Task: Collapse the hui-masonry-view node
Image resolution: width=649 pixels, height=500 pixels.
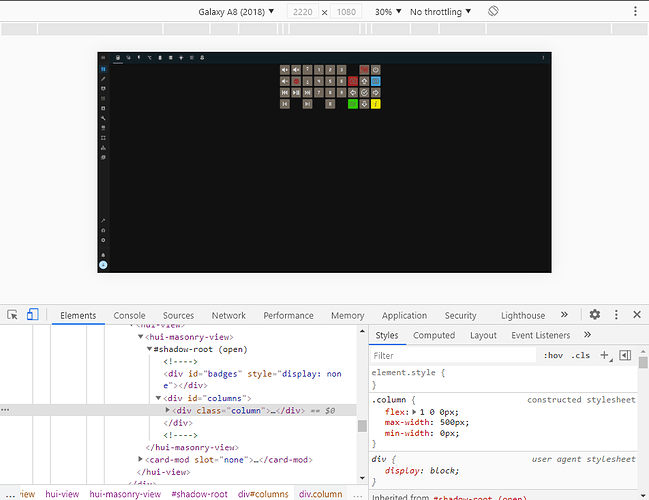Action: tap(141, 337)
